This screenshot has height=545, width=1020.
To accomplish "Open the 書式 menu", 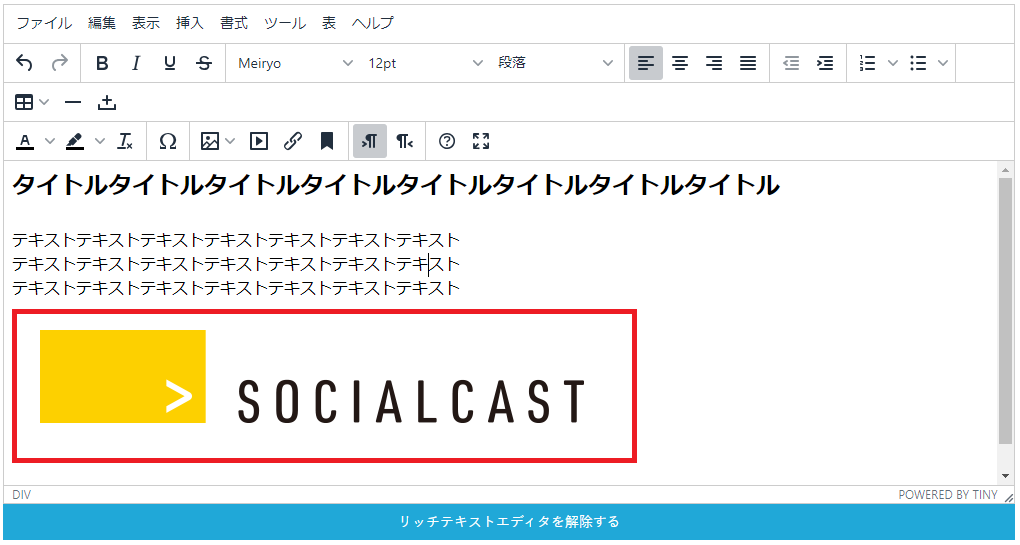I will point(234,23).
